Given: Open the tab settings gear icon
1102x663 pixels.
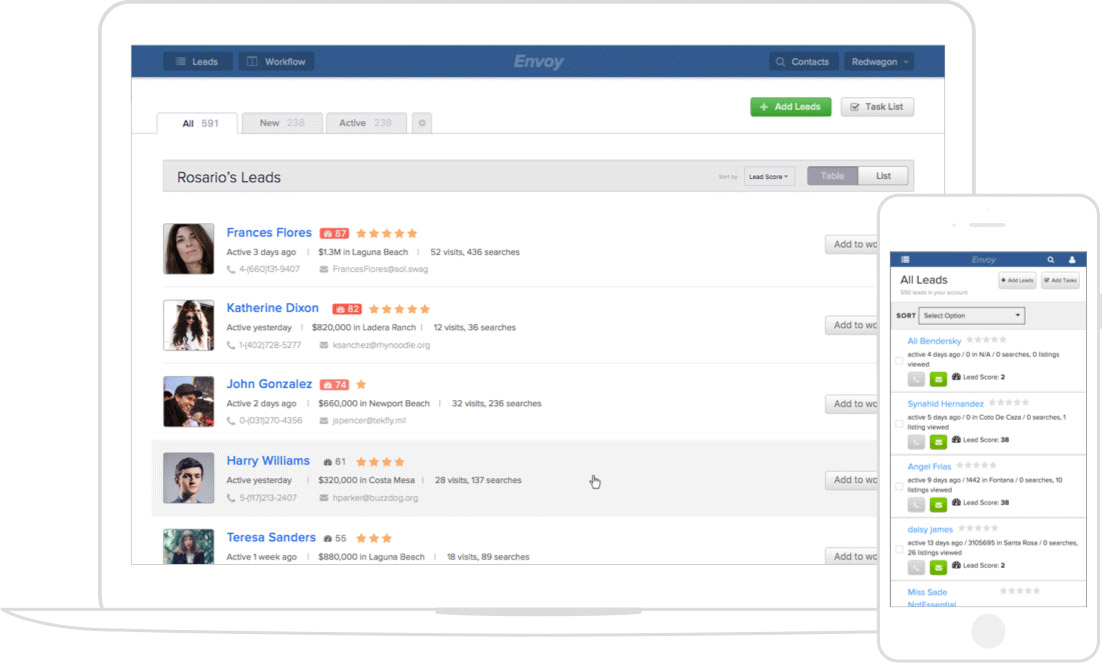Looking at the screenshot, I should pyautogui.click(x=422, y=123).
